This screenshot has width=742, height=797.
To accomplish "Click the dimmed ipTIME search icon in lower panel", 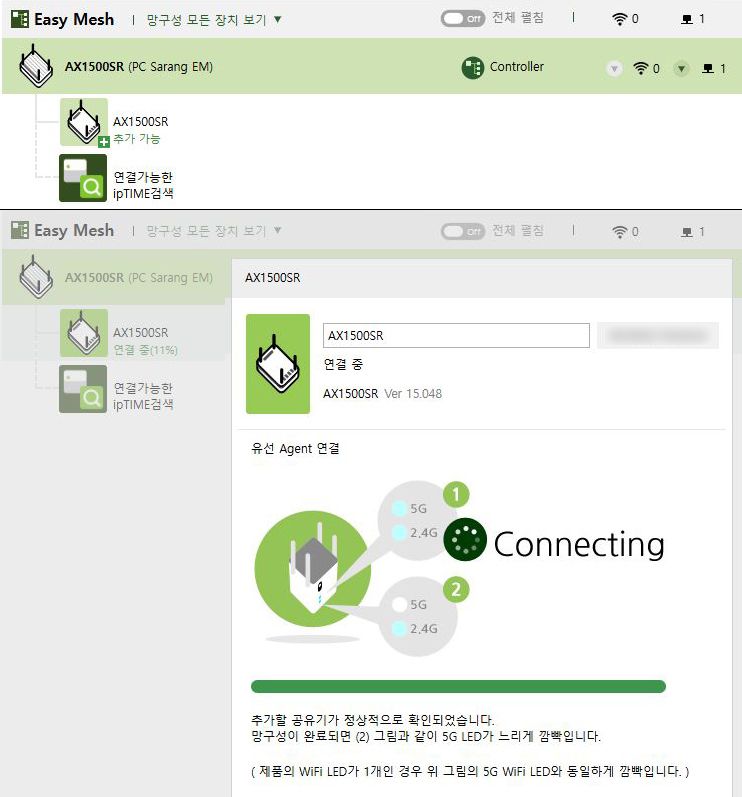I will click(x=83, y=389).
